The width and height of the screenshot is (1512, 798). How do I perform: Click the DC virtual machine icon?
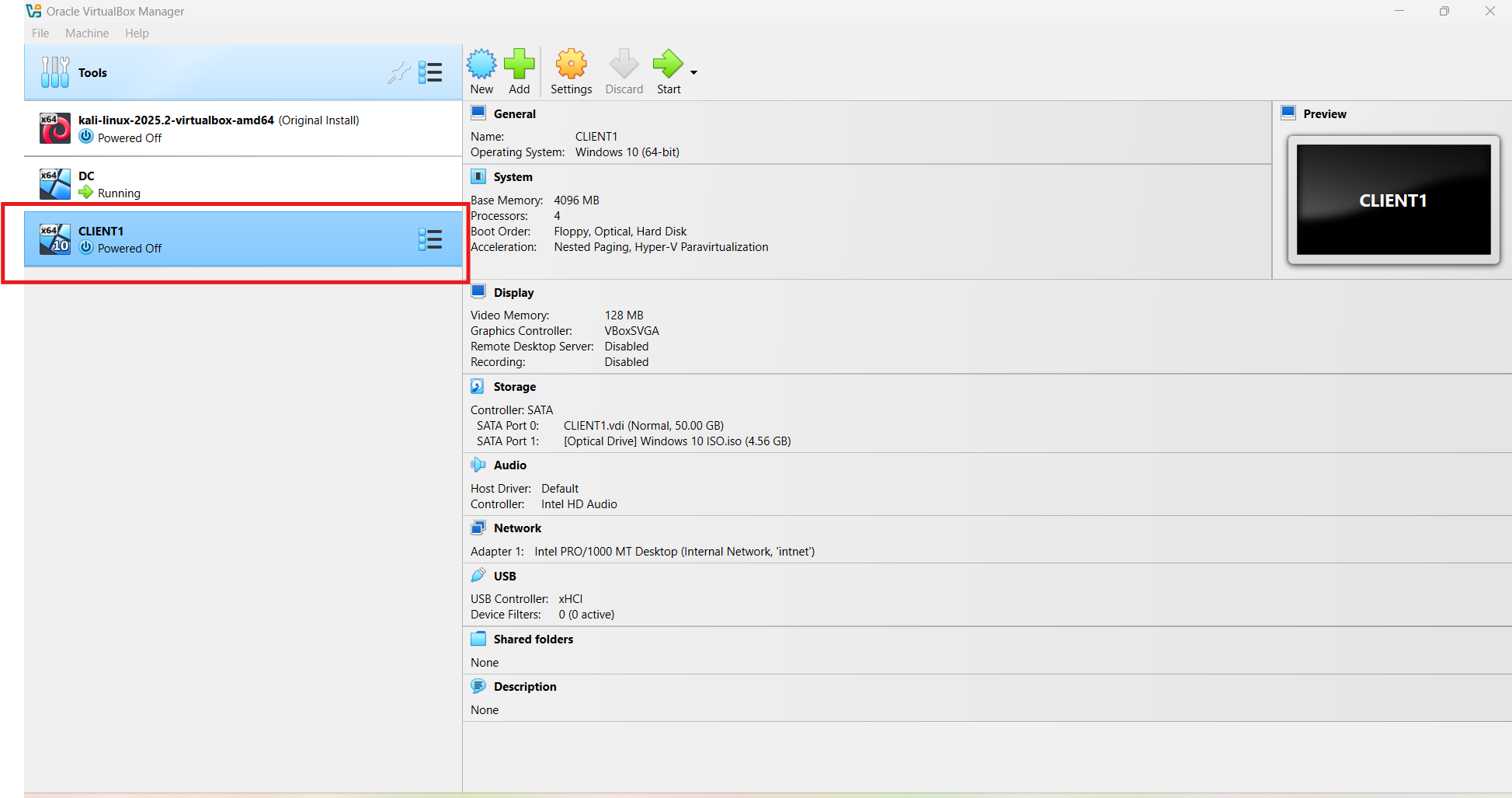55,184
